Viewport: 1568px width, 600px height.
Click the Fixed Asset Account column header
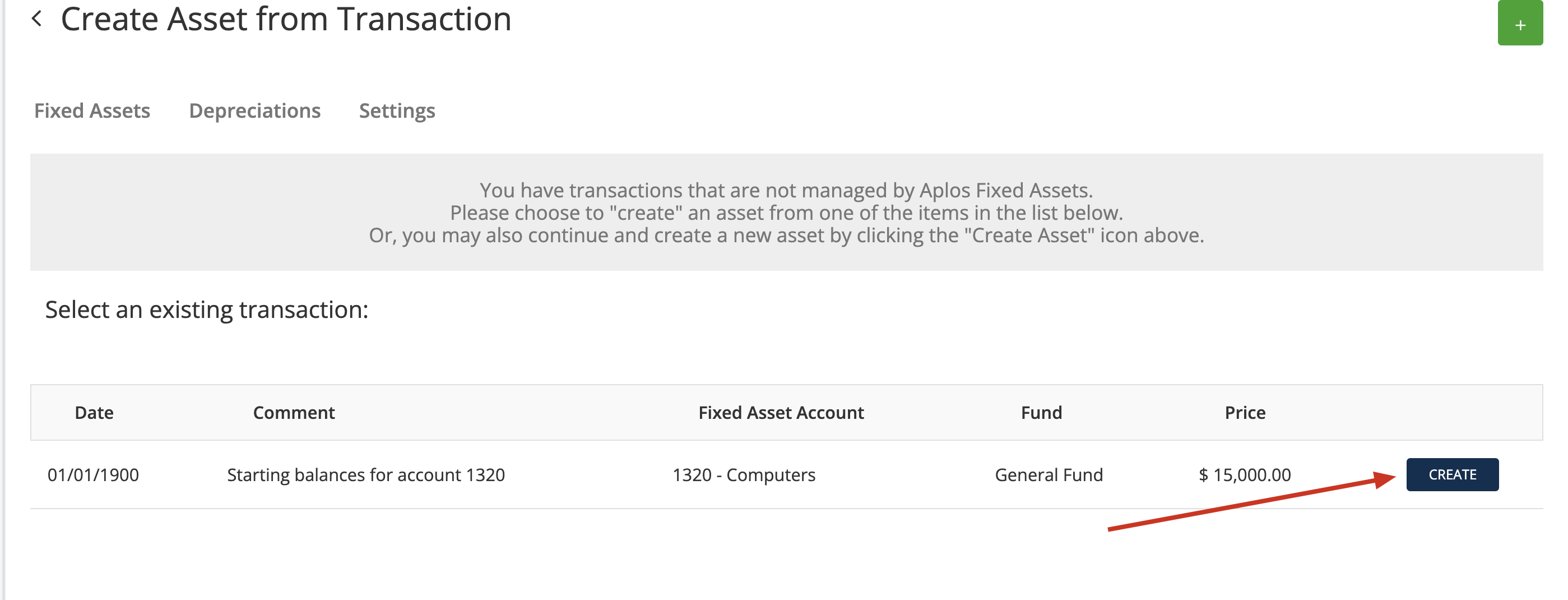point(781,413)
